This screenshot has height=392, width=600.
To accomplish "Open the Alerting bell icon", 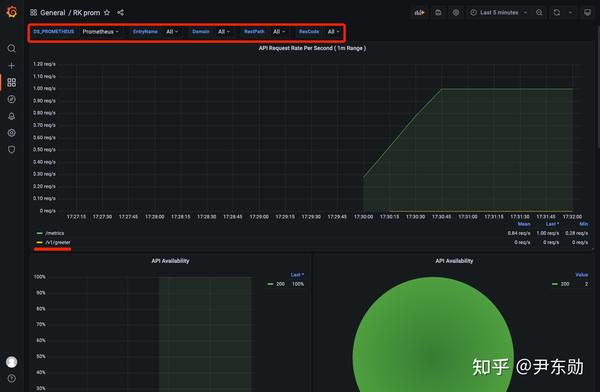I will click(x=11, y=116).
